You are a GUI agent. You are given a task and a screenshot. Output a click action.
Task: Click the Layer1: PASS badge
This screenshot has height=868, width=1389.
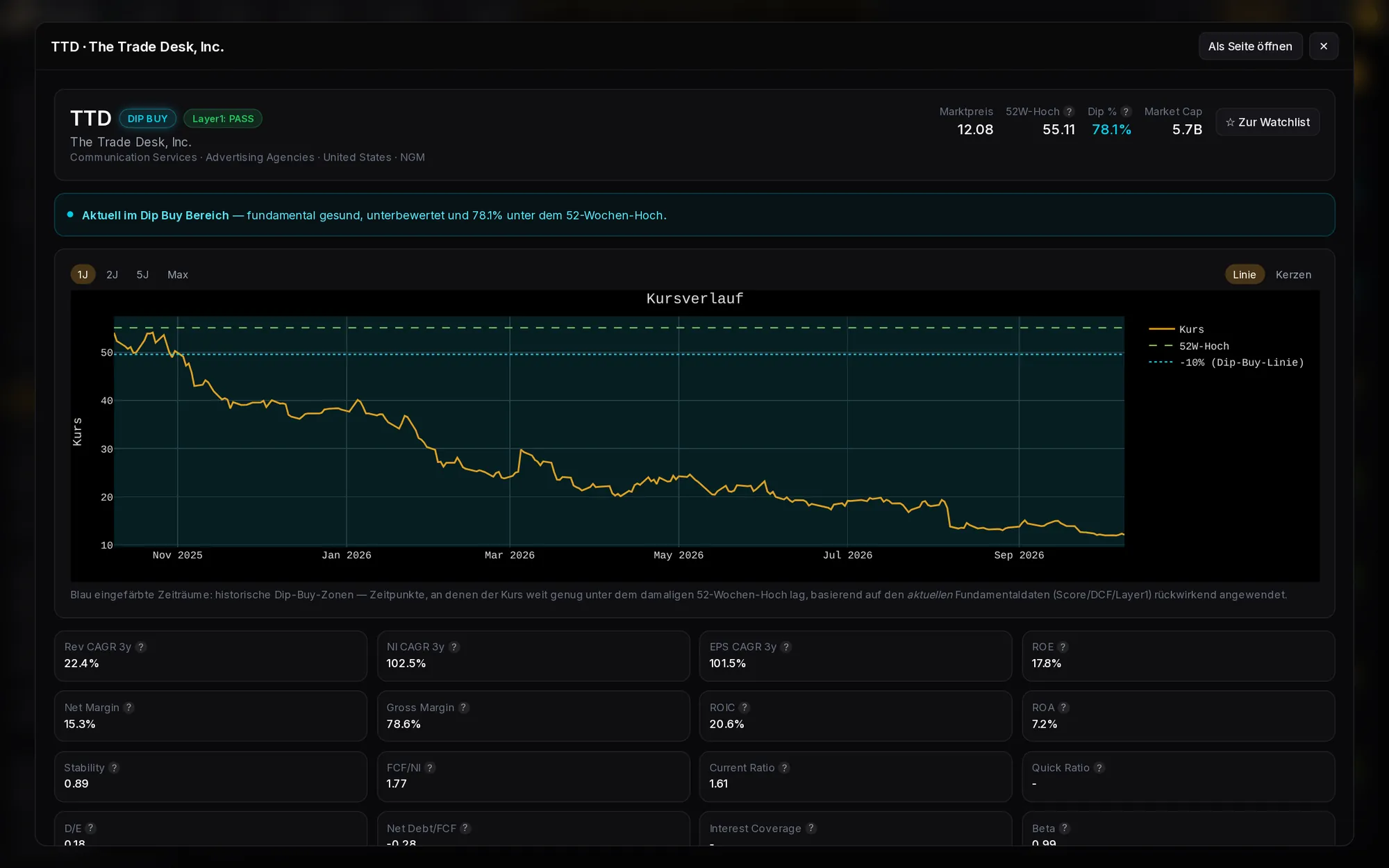coord(223,119)
